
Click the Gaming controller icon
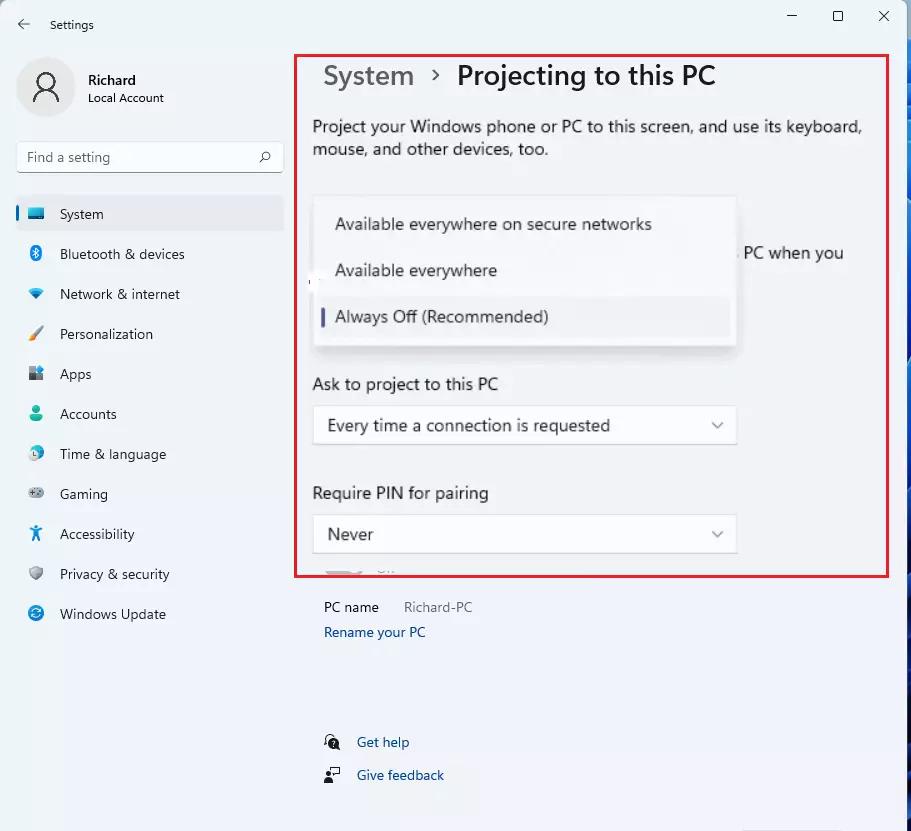(36, 494)
